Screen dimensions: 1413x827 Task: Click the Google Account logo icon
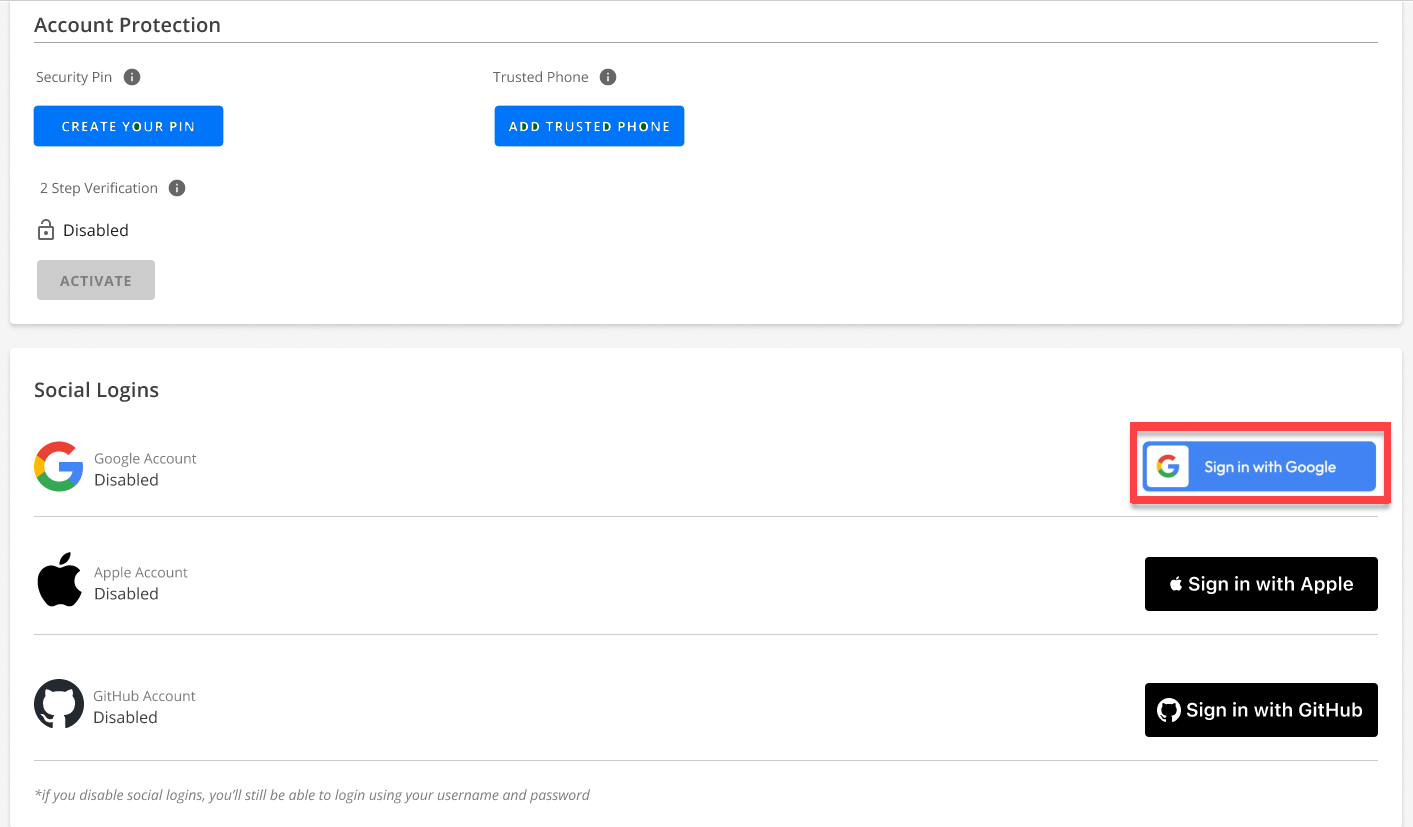[x=58, y=466]
